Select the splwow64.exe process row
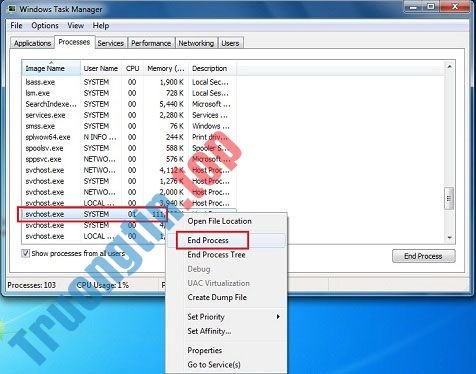 [x=129, y=137]
